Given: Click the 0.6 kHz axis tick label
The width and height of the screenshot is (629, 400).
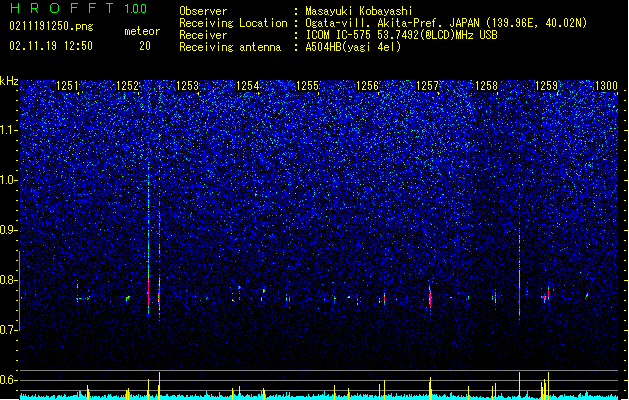Looking at the screenshot, I should pyautogui.click(x=8, y=380).
